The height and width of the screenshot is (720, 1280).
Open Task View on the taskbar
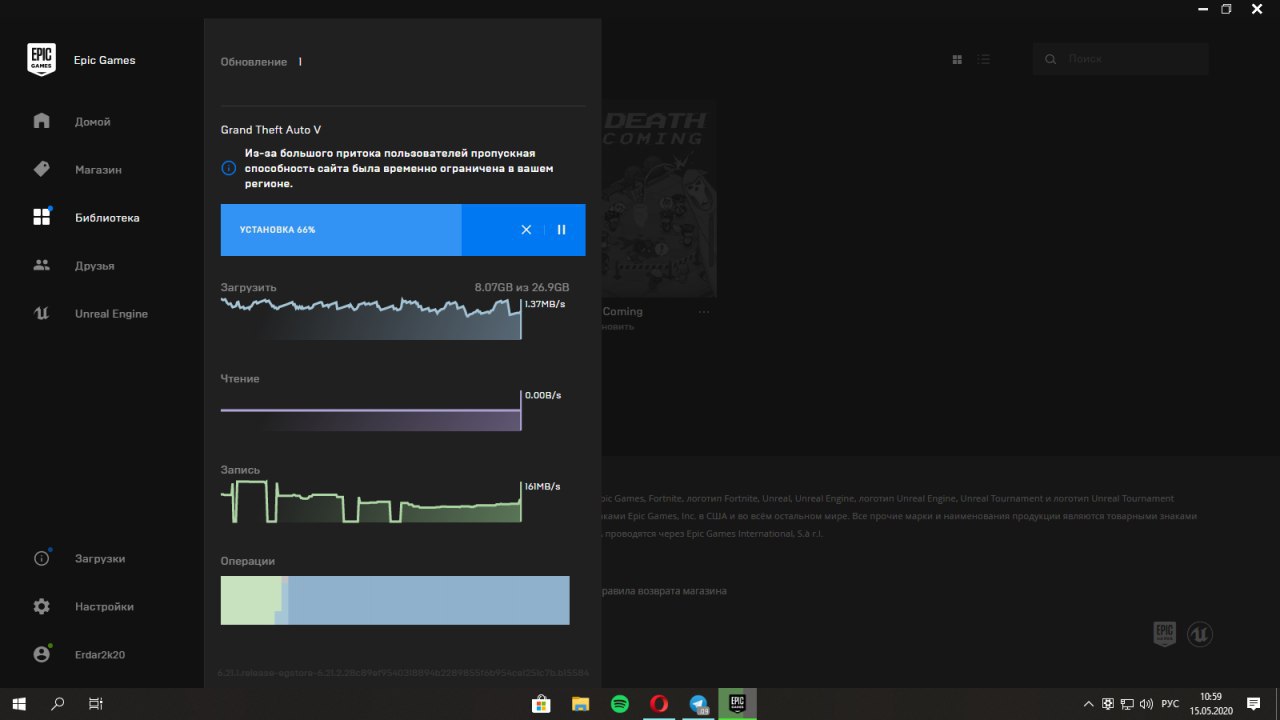click(x=96, y=704)
